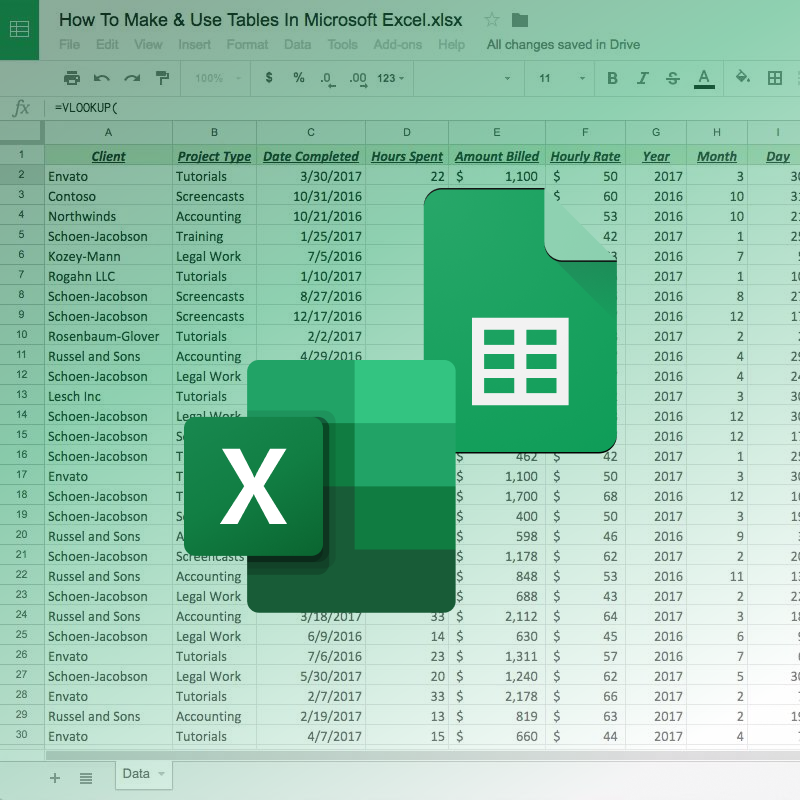Select the 'Client' header cell
Viewport: 800px width, 800px height.
pyautogui.click(x=108, y=156)
